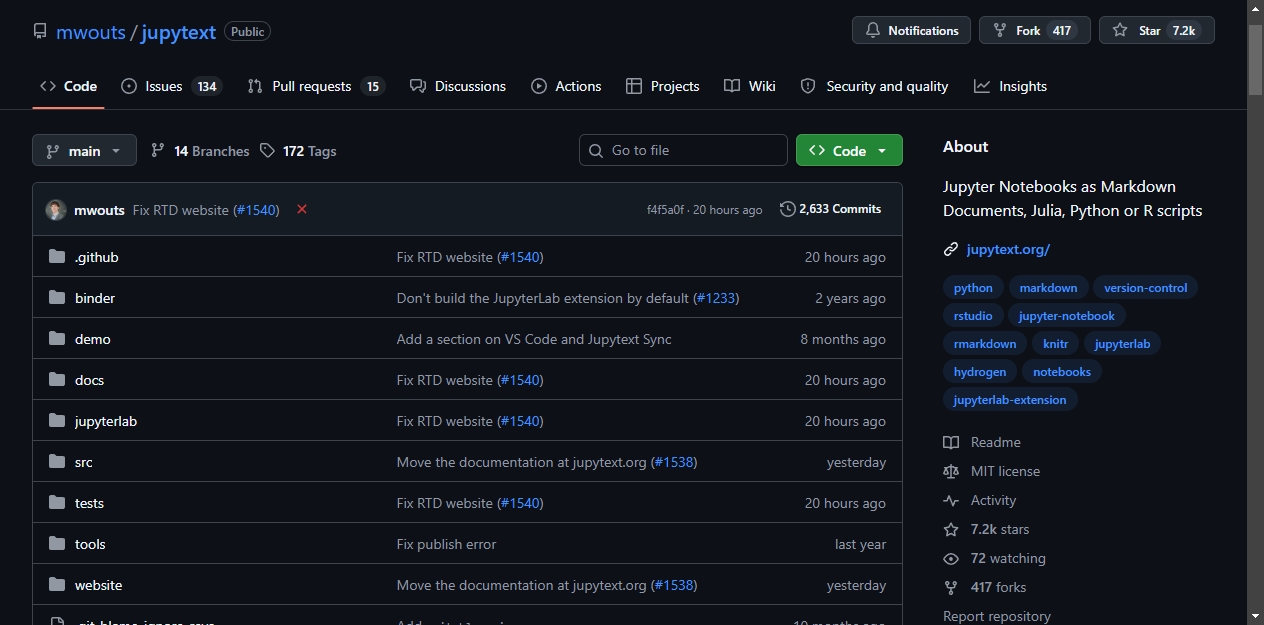Screen dimensions: 1264x625
Task: Open the Discussions tab
Action: (x=458, y=86)
